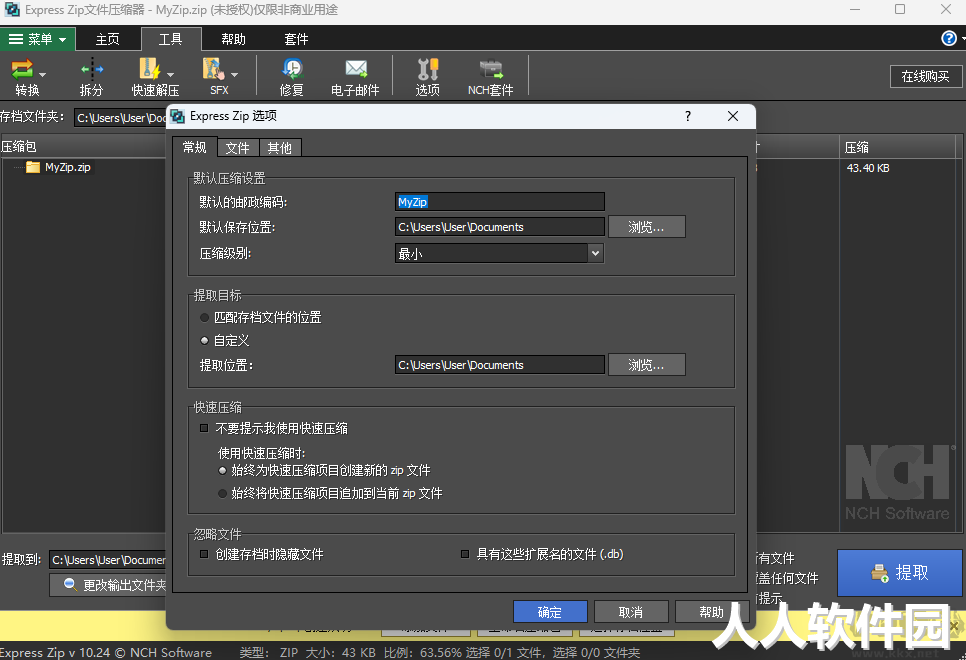Toggle 具有这些扩展名的文件 (.db) checkbox
Screen dimensions: 966x660
pos(465,554)
